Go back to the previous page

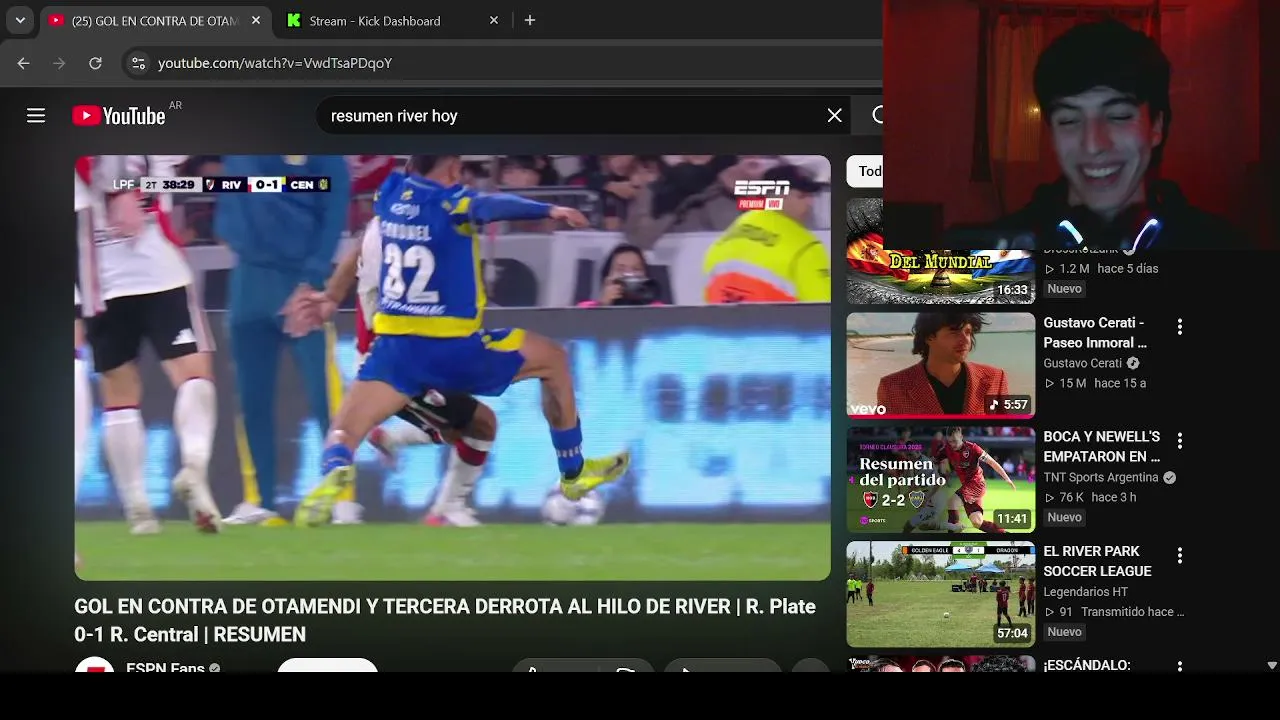click(23, 63)
